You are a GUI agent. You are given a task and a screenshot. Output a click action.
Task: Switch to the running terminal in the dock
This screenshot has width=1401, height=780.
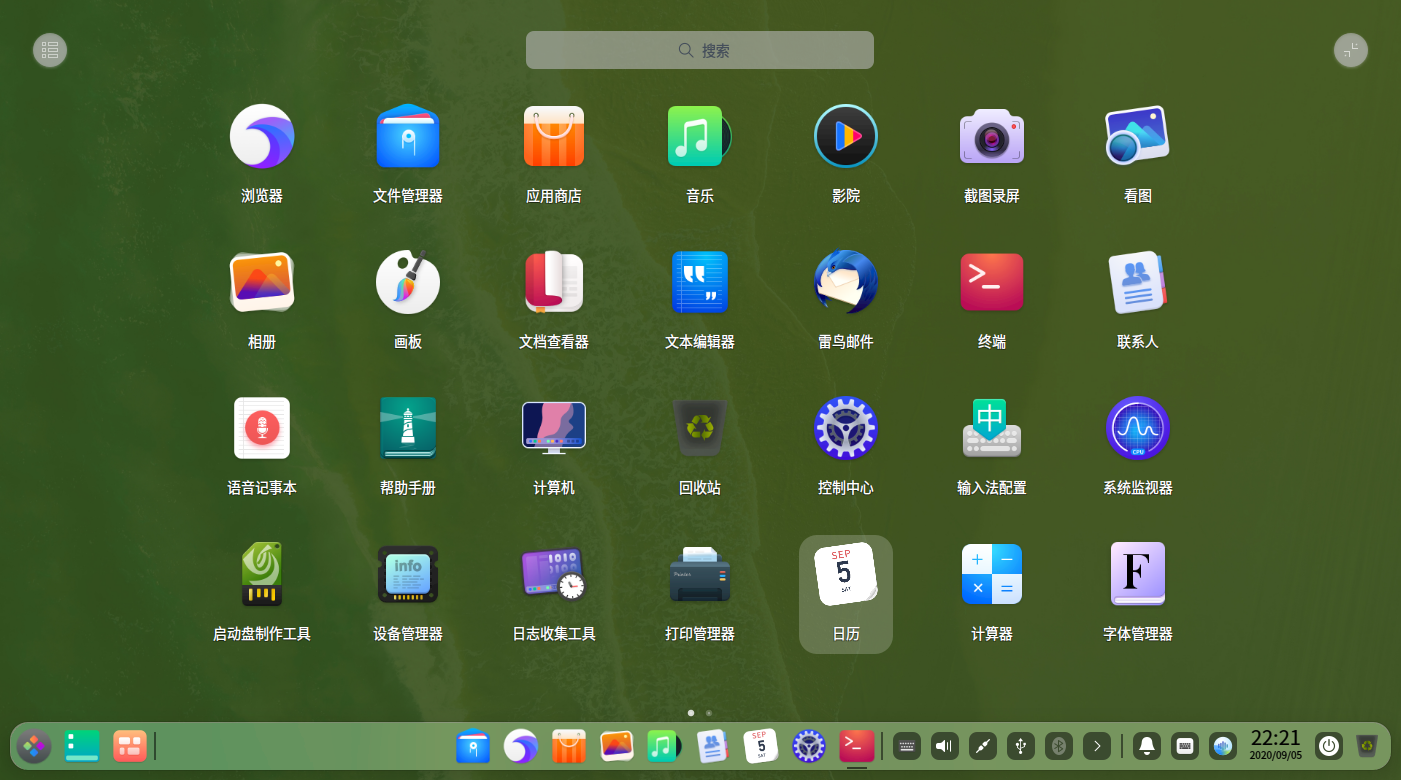click(x=857, y=746)
